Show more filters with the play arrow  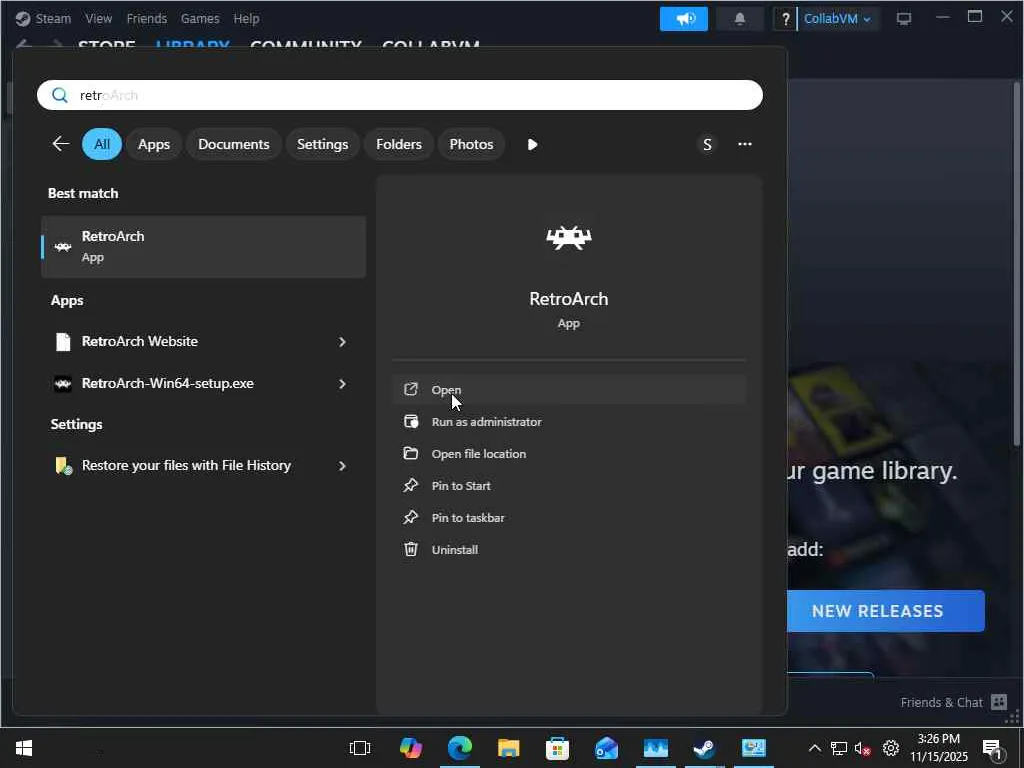click(532, 144)
